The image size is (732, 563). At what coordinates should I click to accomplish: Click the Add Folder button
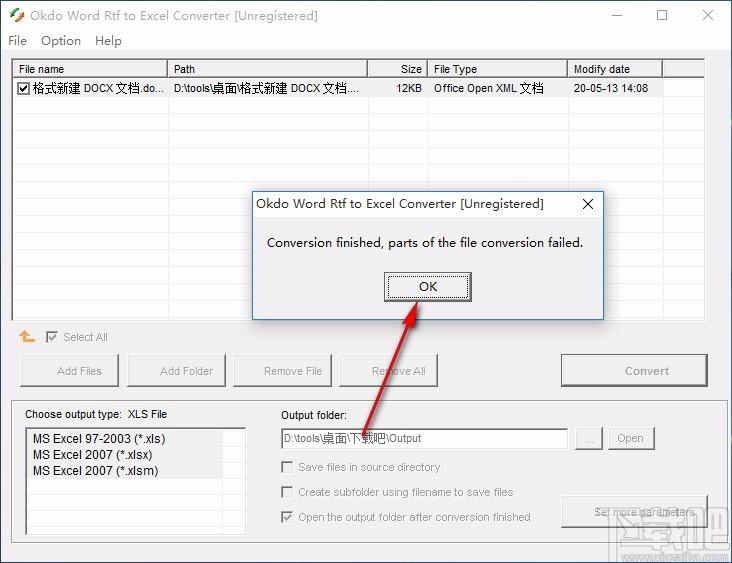point(176,371)
